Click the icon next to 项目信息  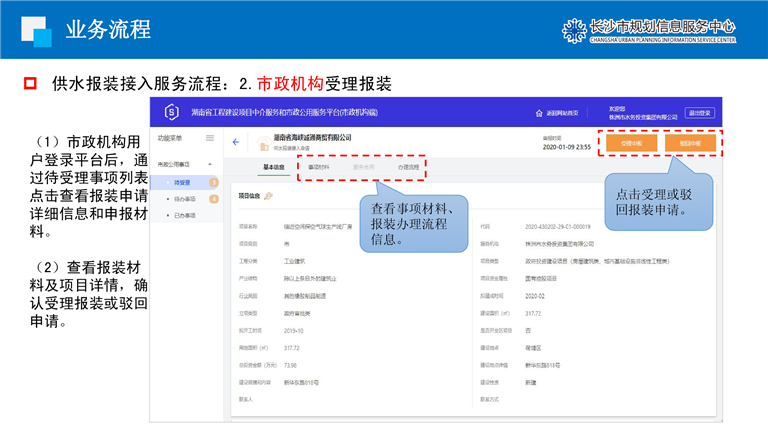(x=268, y=197)
